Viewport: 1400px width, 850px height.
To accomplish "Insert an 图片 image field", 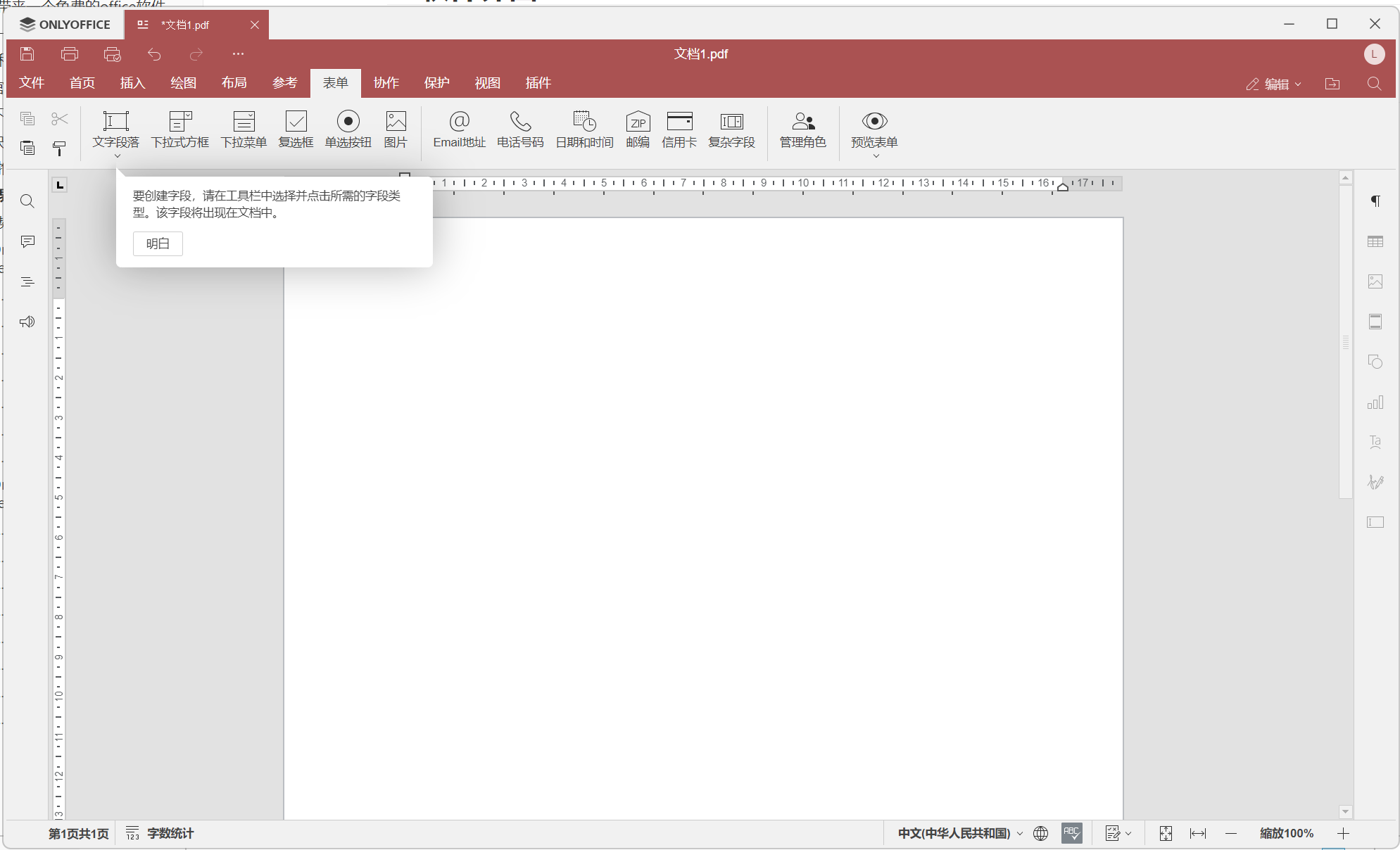I will (396, 130).
